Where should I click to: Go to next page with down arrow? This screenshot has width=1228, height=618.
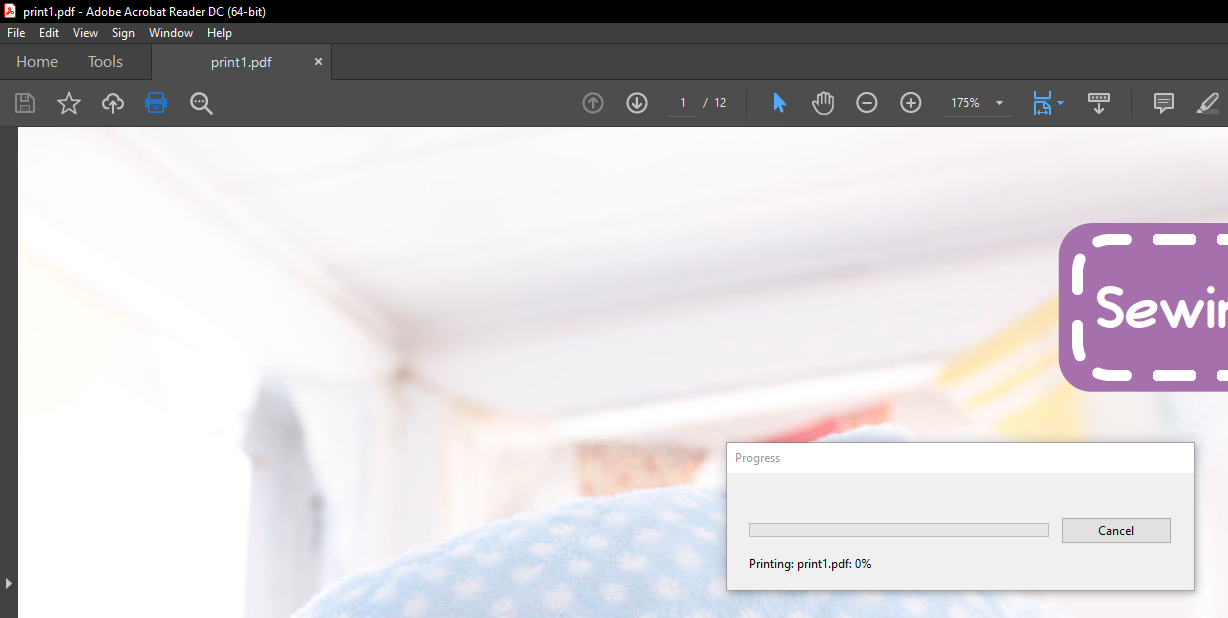click(x=636, y=102)
